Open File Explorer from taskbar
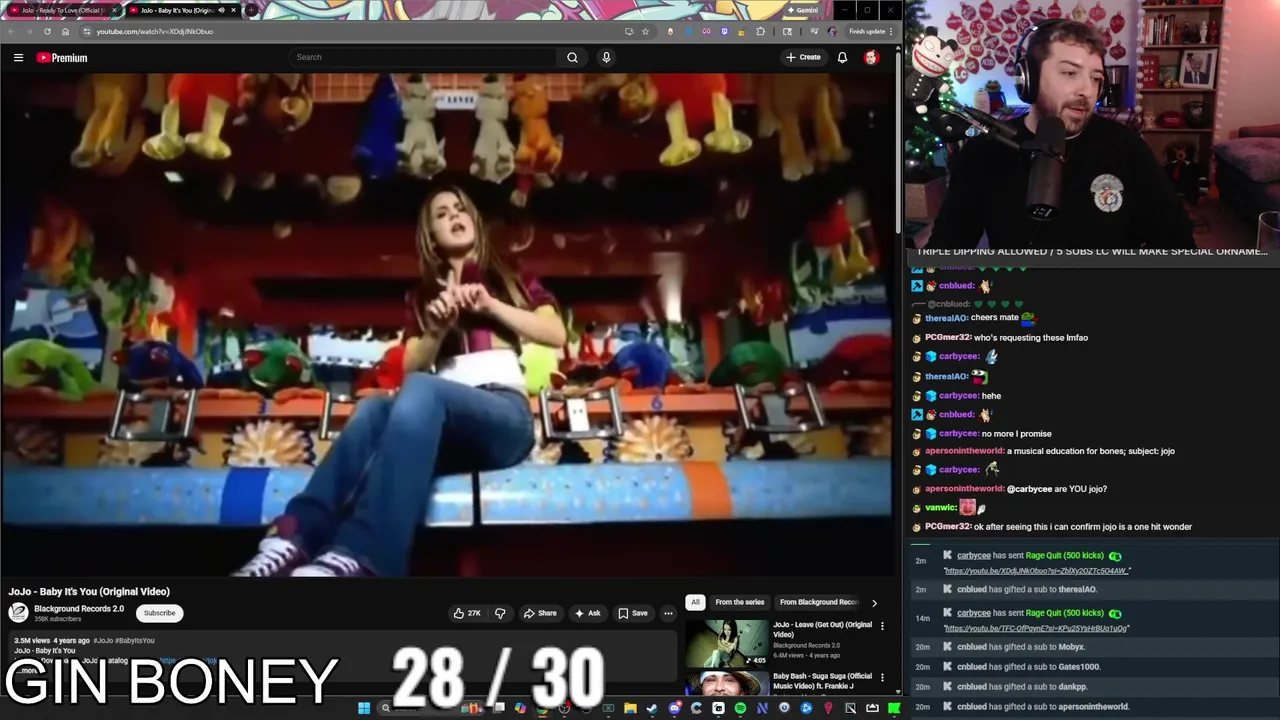 [x=630, y=708]
